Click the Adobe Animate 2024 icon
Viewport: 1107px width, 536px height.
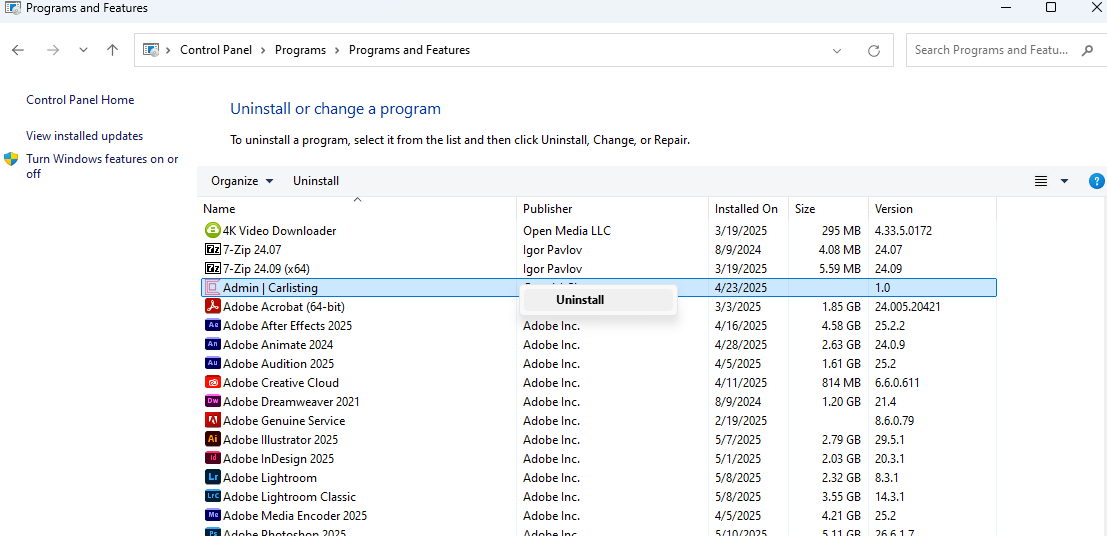click(212, 345)
